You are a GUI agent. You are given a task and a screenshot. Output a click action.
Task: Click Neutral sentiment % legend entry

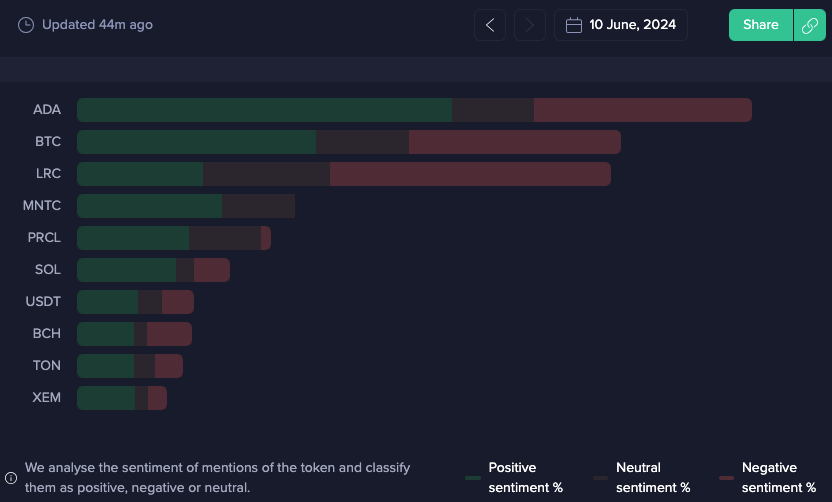(642, 478)
